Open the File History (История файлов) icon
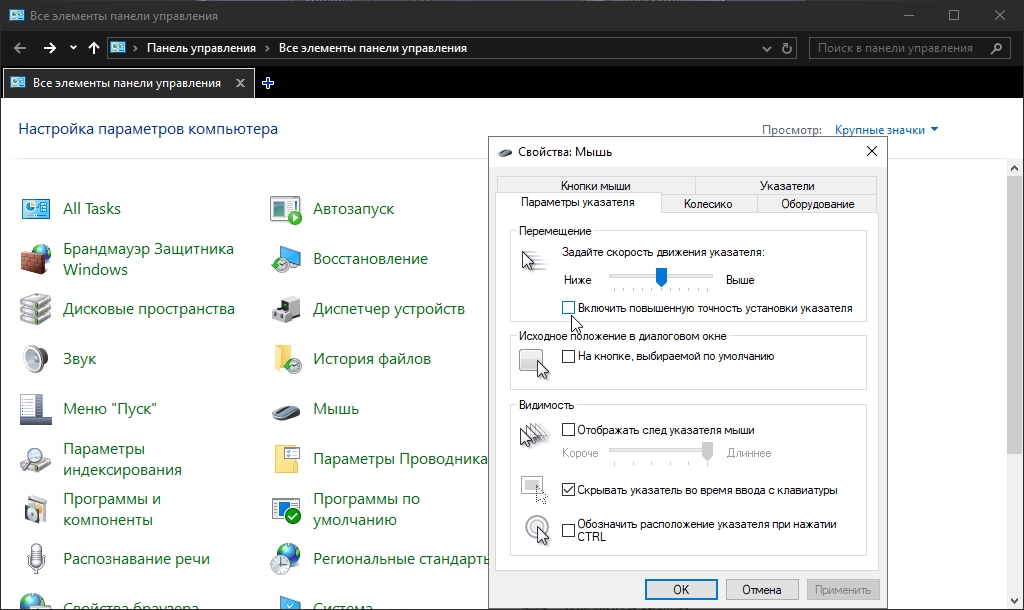 click(286, 359)
